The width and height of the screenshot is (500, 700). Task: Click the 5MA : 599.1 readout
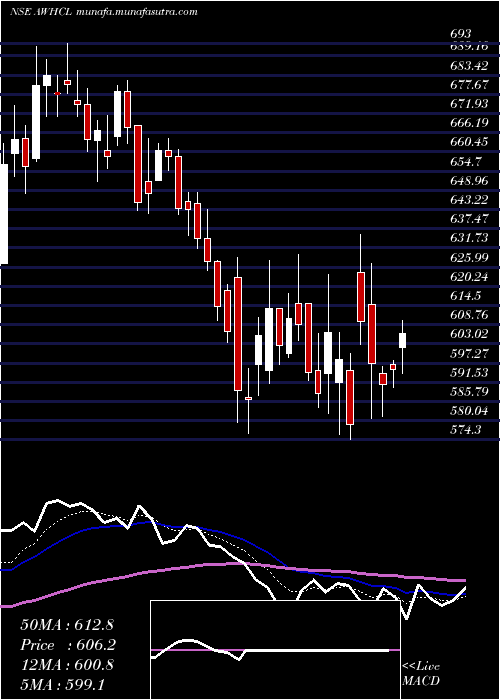pos(62,684)
